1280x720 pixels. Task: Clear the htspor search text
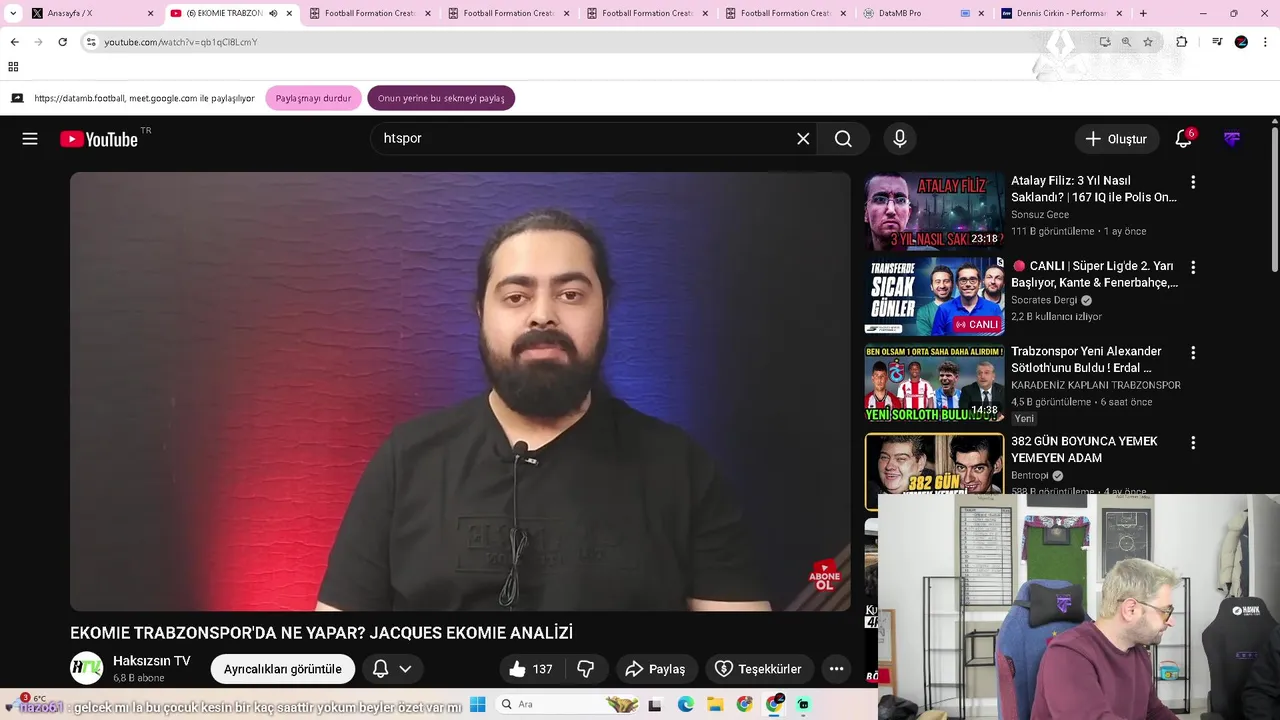[803, 139]
